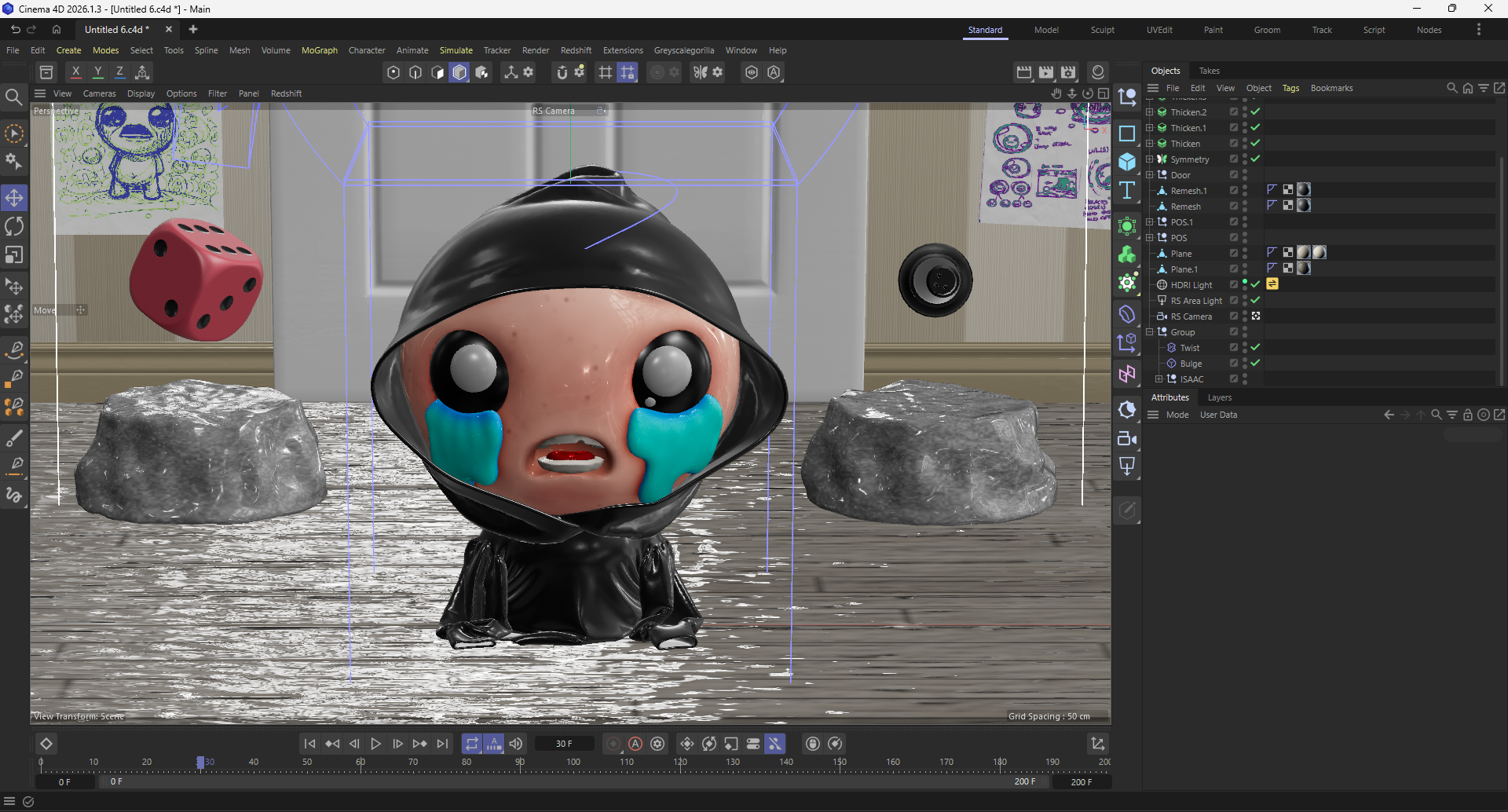Go to start of timeline
The width and height of the screenshot is (1508, 812).
tap(309, 744)
